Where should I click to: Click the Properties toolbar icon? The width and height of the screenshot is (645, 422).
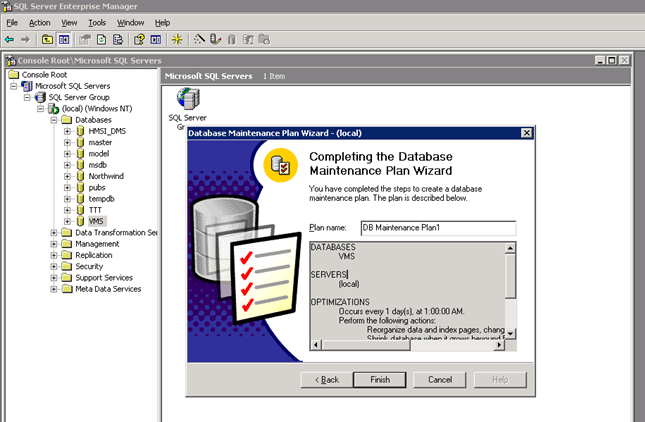tap(85, 39)
